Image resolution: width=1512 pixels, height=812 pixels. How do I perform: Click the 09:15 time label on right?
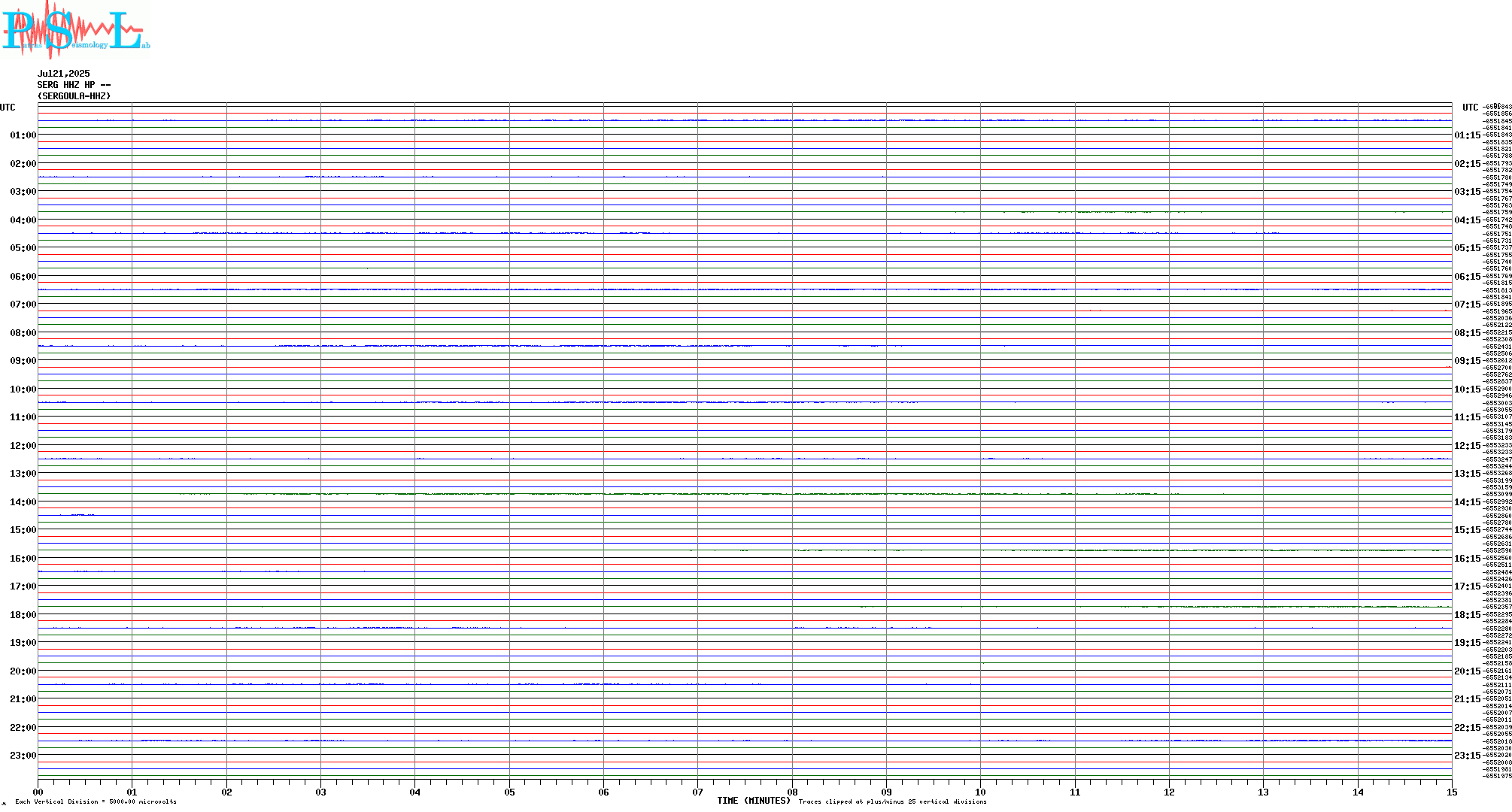1468,361
